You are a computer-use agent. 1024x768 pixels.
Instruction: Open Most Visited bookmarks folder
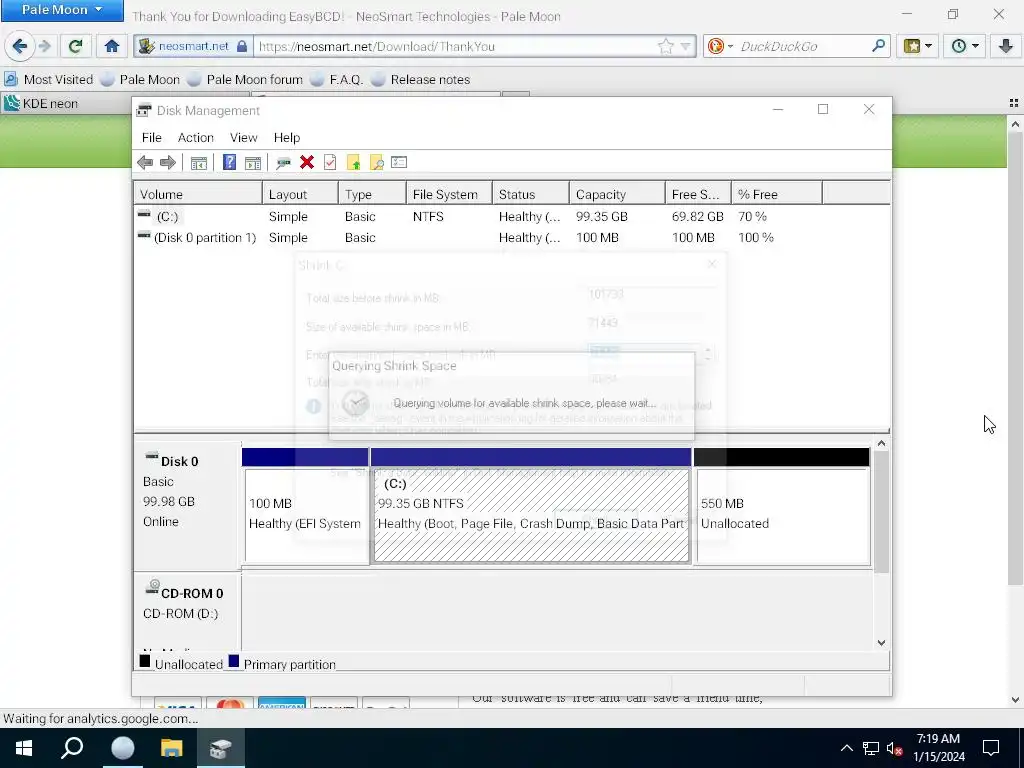[48, 80]
